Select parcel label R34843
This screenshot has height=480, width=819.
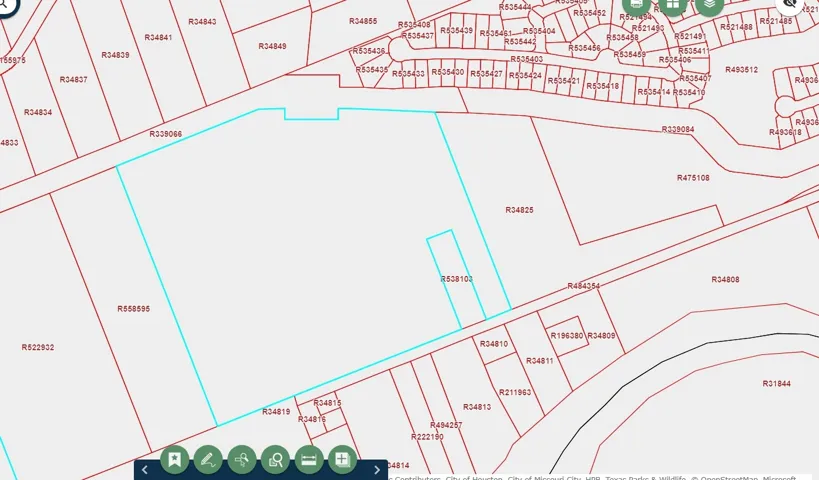202,21
